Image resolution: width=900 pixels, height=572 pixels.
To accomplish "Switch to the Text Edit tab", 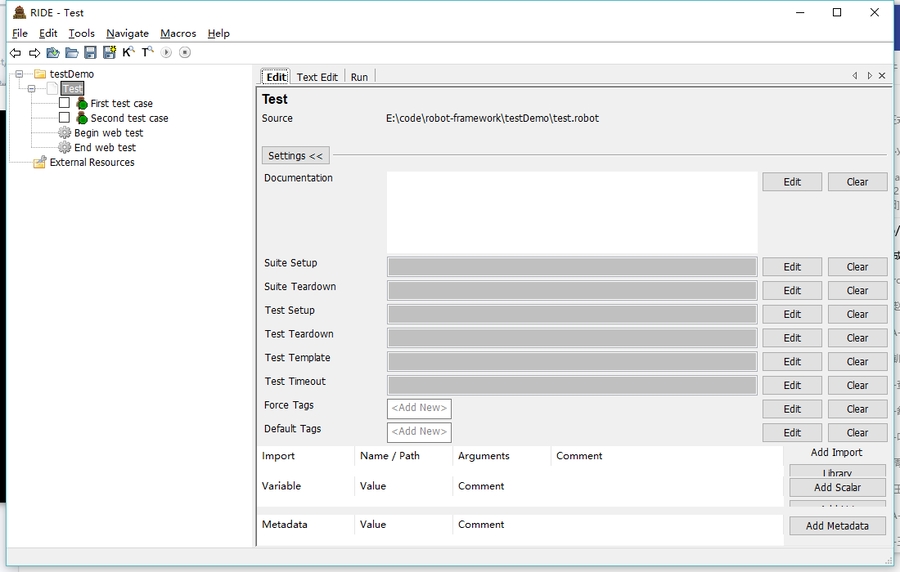I will click(317, 77).
